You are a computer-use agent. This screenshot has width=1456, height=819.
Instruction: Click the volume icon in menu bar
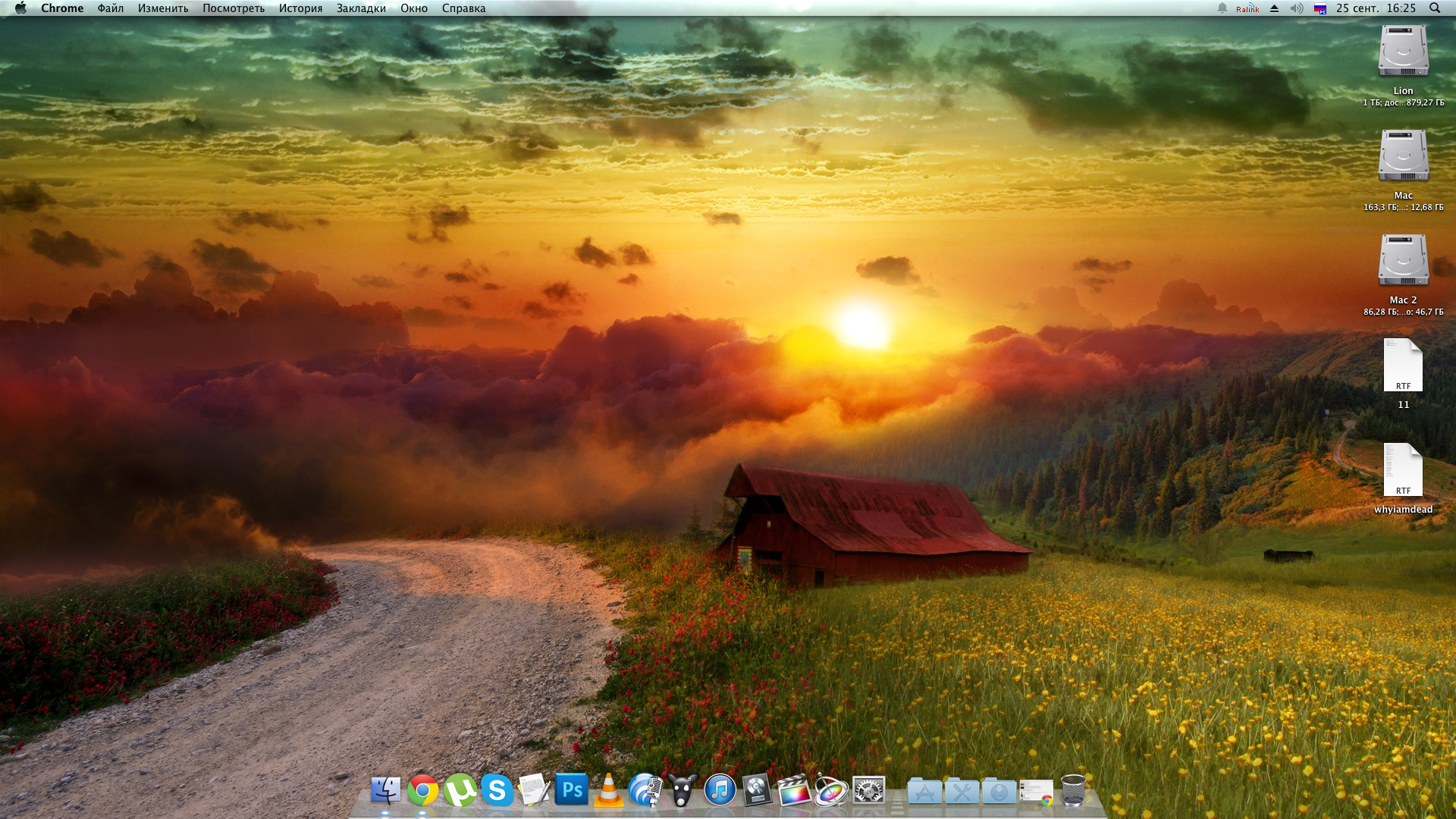point(1297,8)
